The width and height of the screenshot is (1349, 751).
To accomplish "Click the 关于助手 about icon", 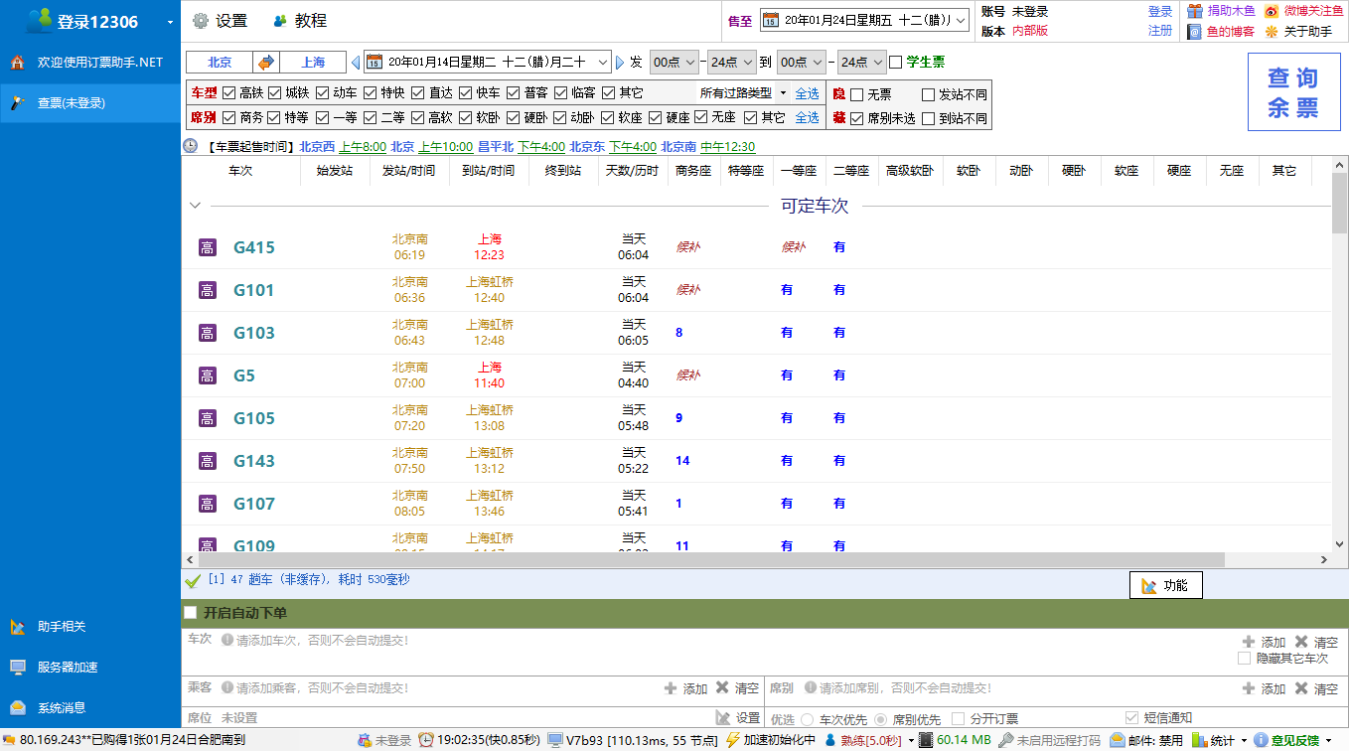I will (x=1271, y=31).
